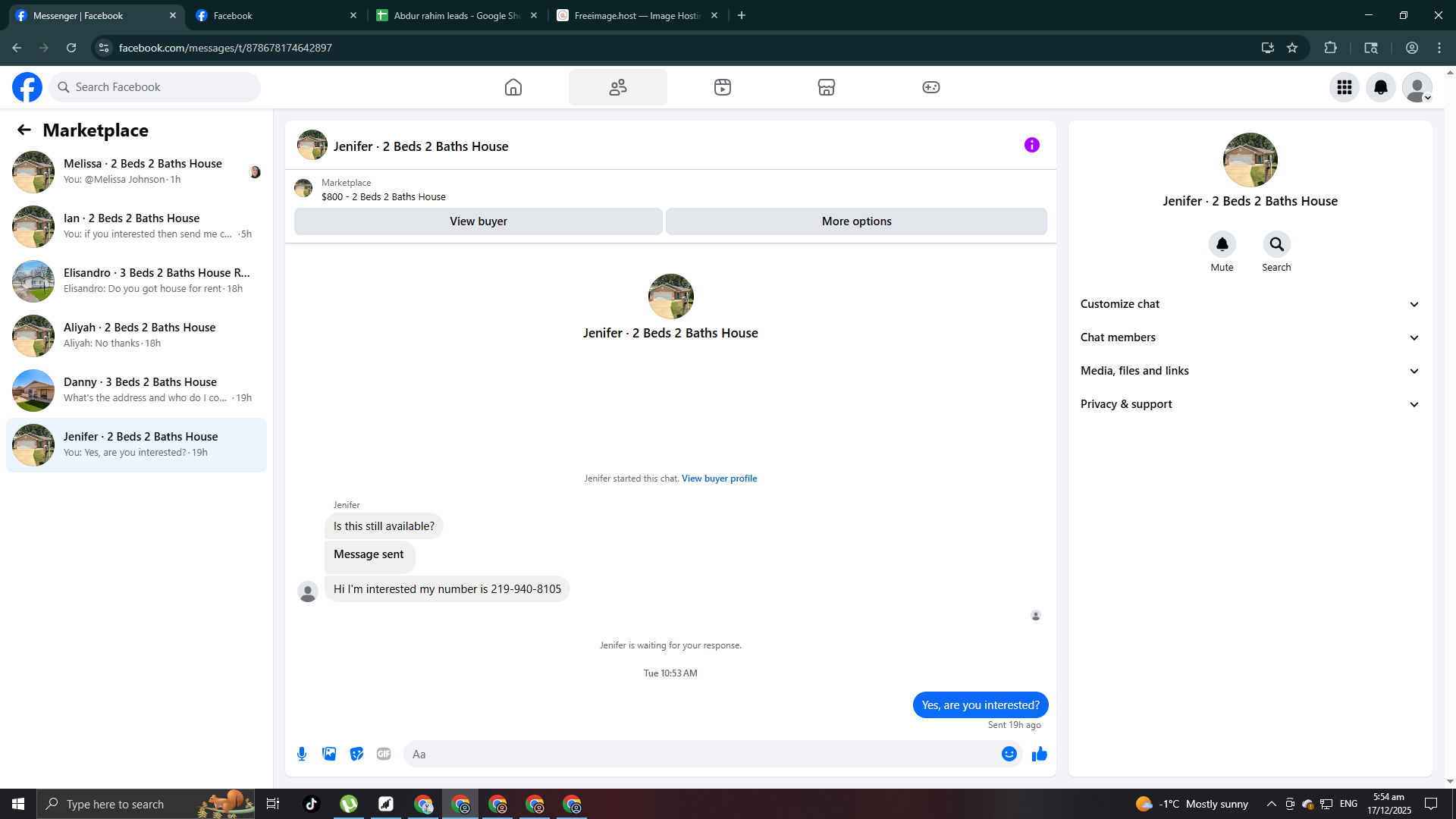Click the voice clip microphone icon
The width and height of the screenshot is (1456, 819).
[x=302, y=754]
